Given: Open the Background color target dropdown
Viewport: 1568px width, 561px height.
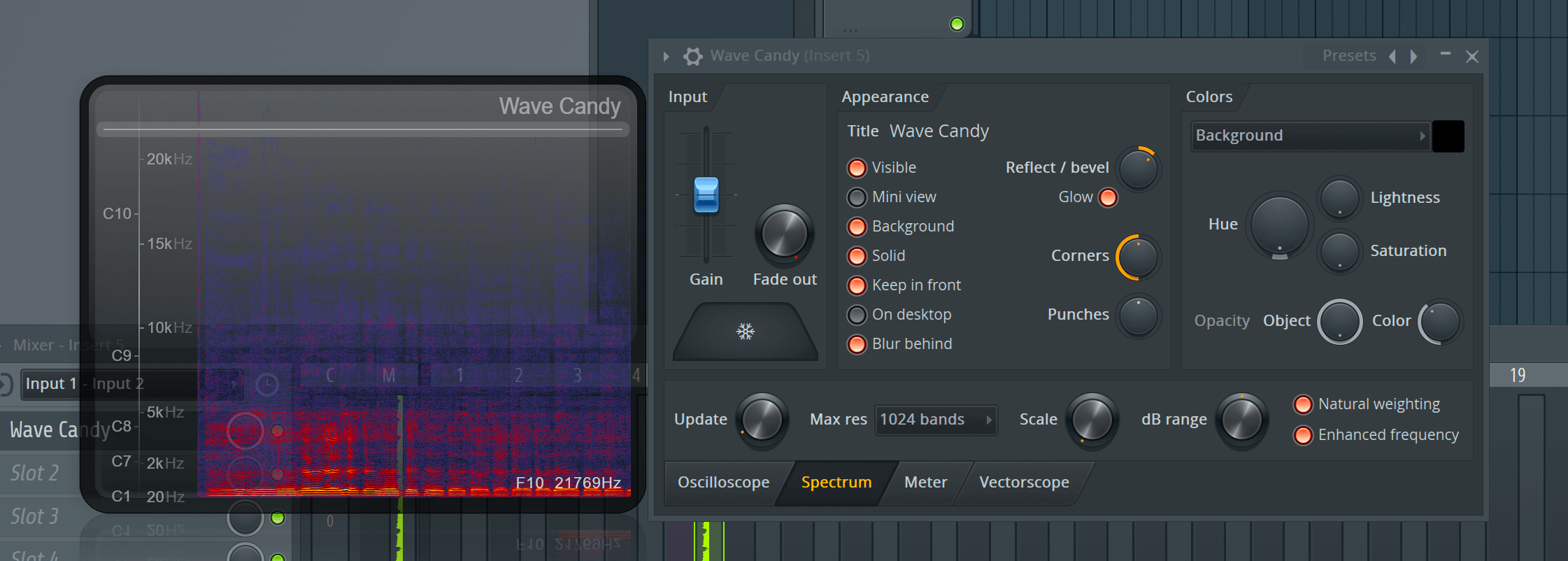Looking at the screenshot, I should pos(1310,136).
